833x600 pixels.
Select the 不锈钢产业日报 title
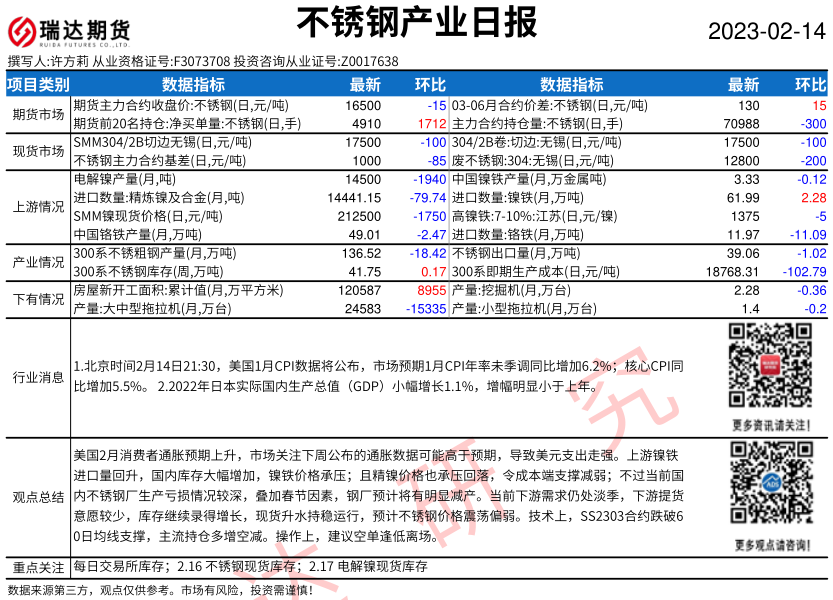(417, 24)
